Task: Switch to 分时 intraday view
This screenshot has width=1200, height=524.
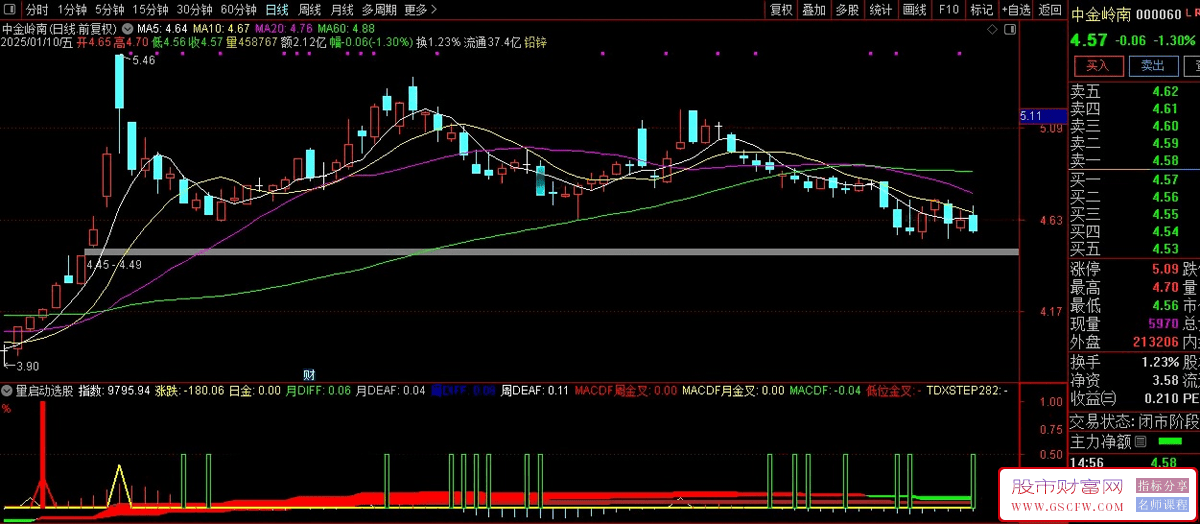Action: pos(36,9)
